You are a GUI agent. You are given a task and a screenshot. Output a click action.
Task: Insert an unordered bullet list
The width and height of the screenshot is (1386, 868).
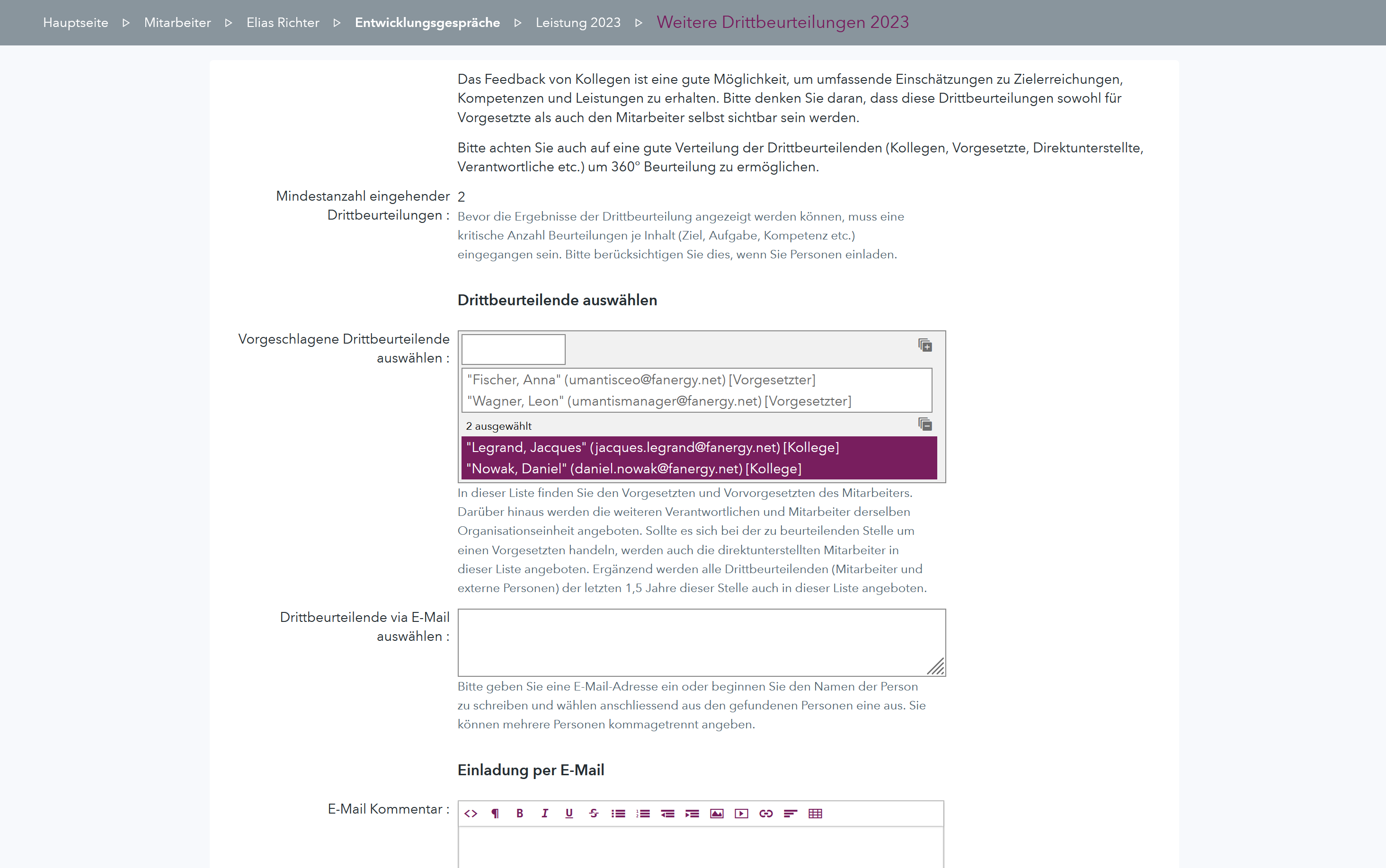coord(618,814)
